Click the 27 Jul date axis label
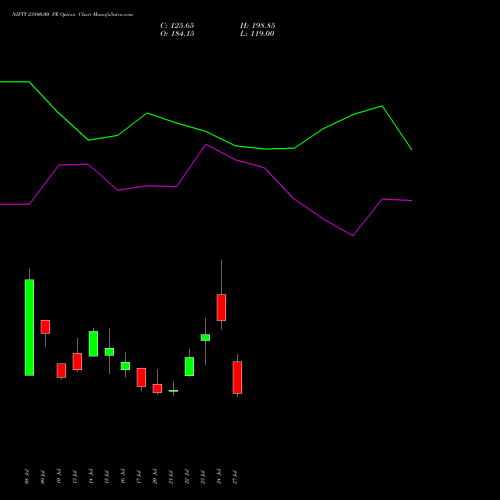 (235, 477)
